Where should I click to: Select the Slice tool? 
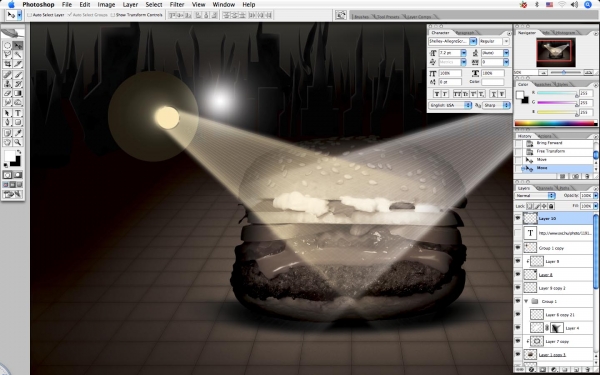click(18, 64)
